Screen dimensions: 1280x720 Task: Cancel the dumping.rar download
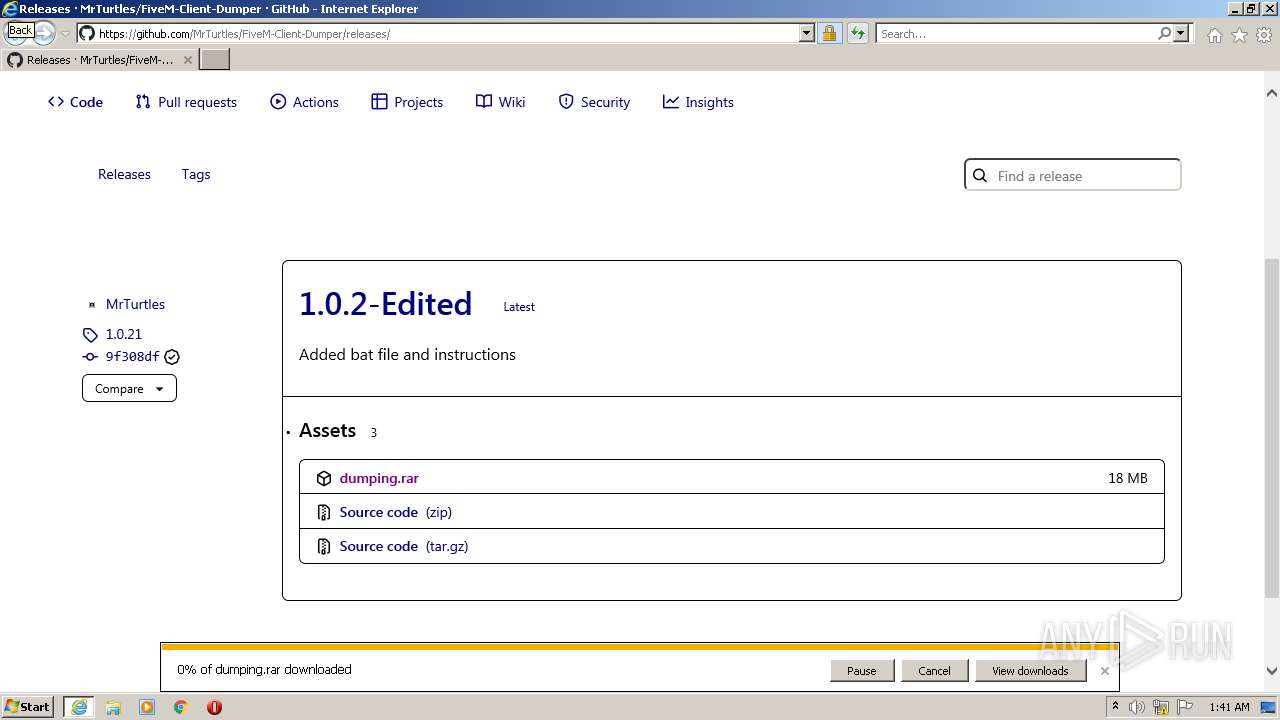point(934,671)
